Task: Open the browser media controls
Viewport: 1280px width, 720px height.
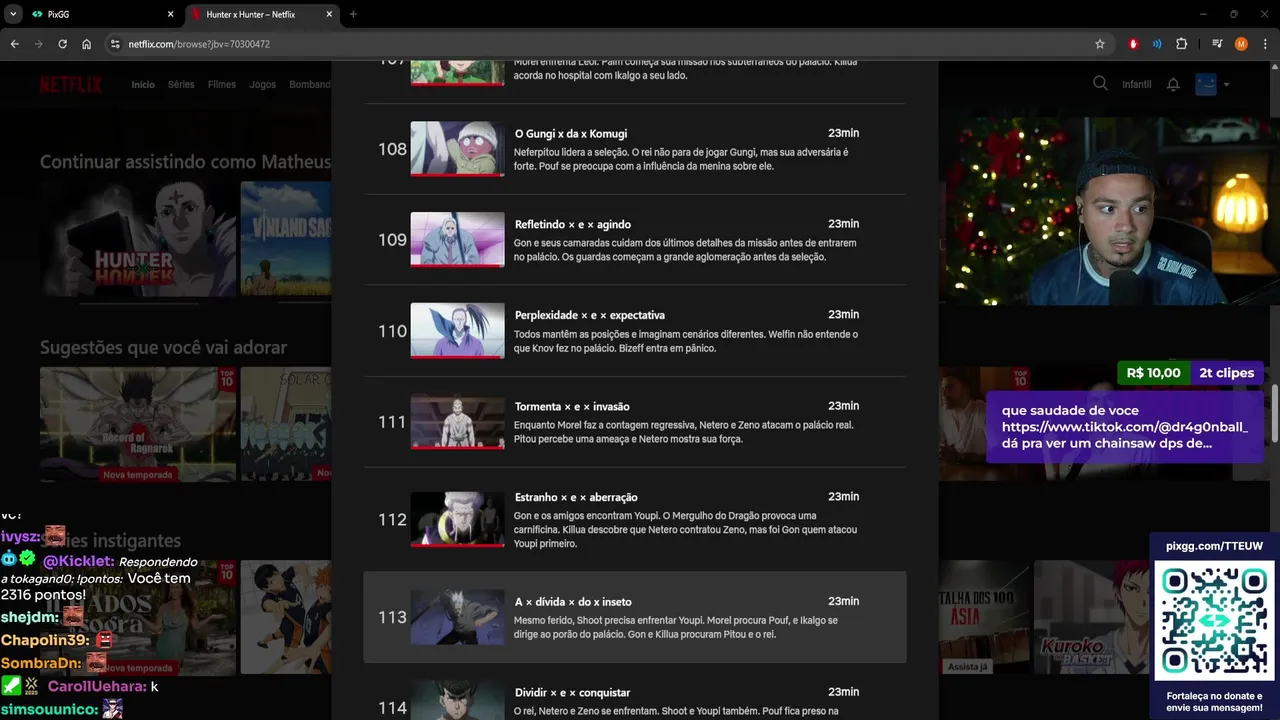Action: click(x=1217, y=44)
